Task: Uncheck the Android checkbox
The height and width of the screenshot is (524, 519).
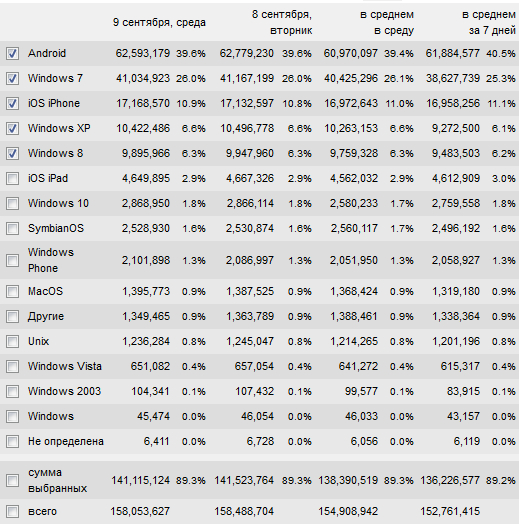Action: point(12,53)
